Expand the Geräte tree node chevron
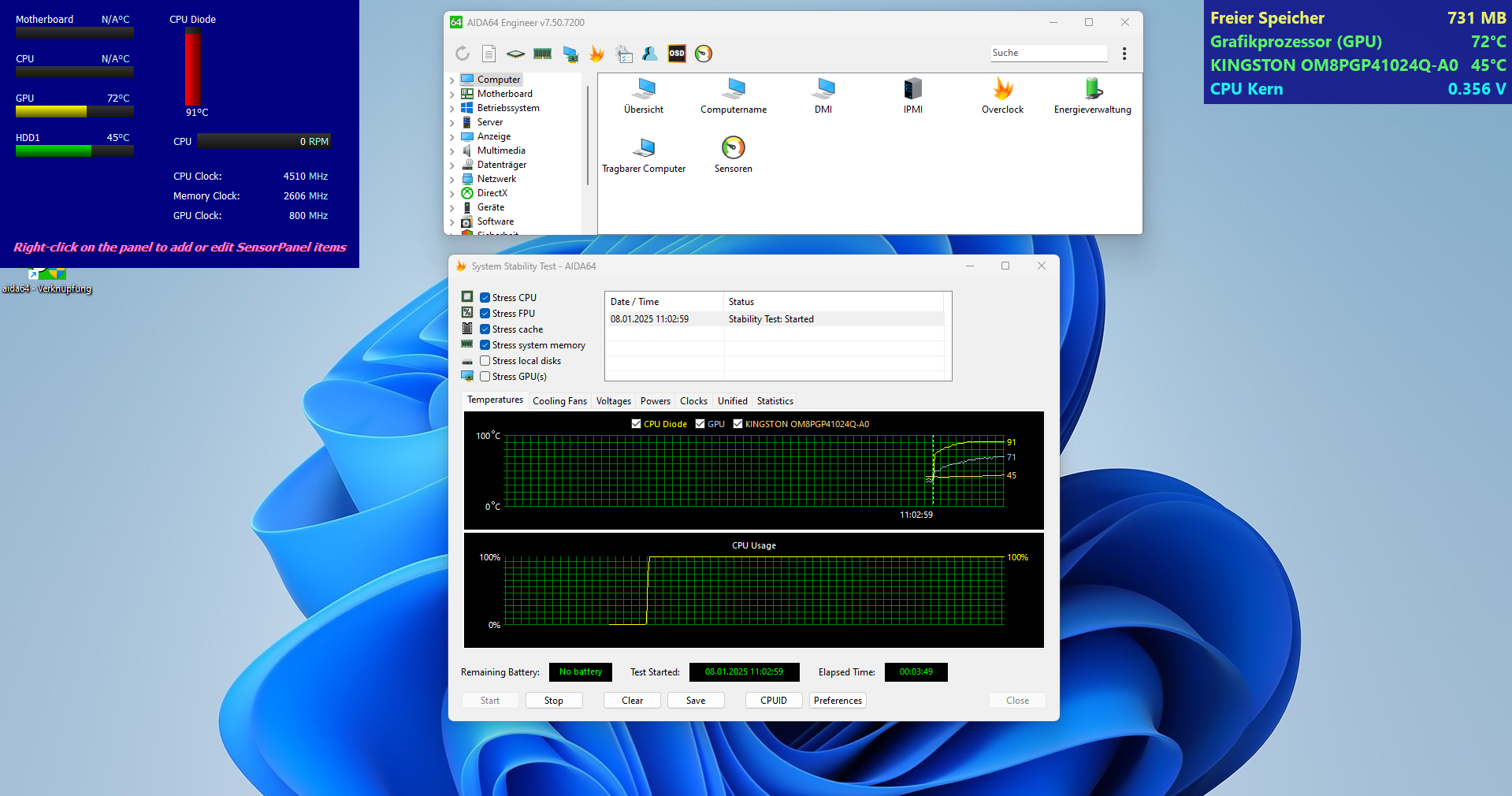The image size is (1512, 796). pos(452,208)
